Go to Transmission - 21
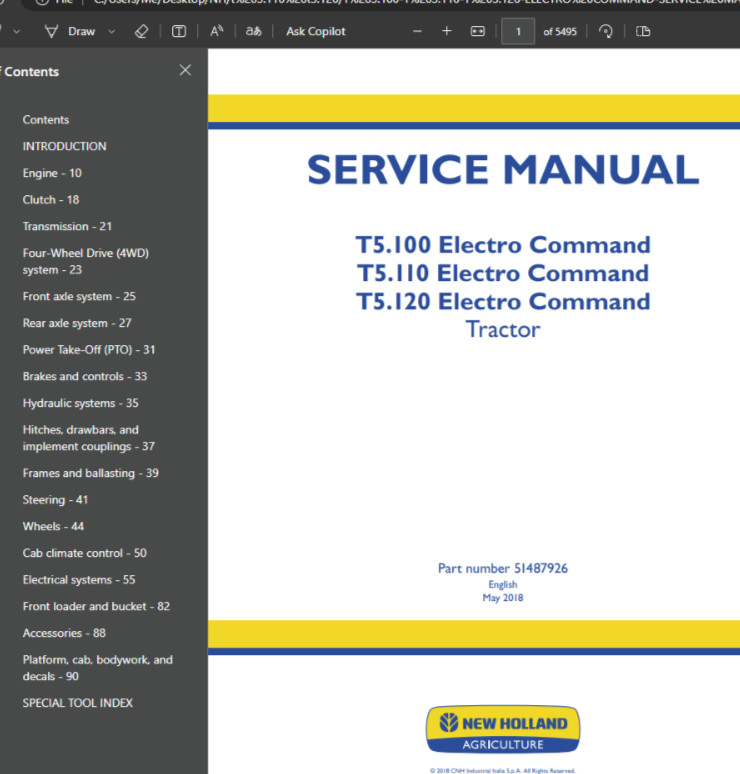Viewport: 740px width, 774px height. (x=67, y=227)
